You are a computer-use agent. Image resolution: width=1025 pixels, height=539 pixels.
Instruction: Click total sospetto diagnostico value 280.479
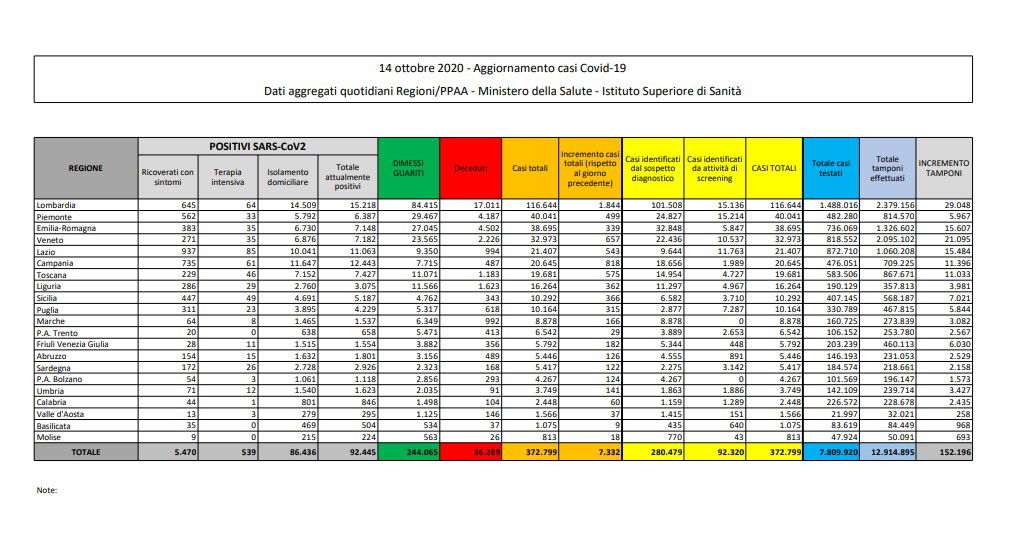click(x=667, y=452)
